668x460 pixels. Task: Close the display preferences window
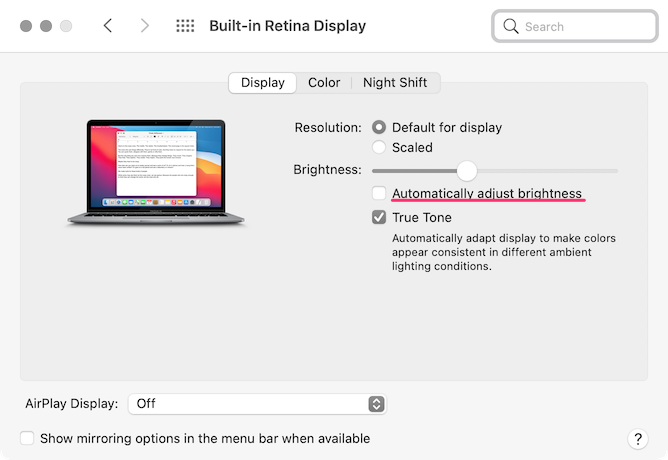[26, 26]
